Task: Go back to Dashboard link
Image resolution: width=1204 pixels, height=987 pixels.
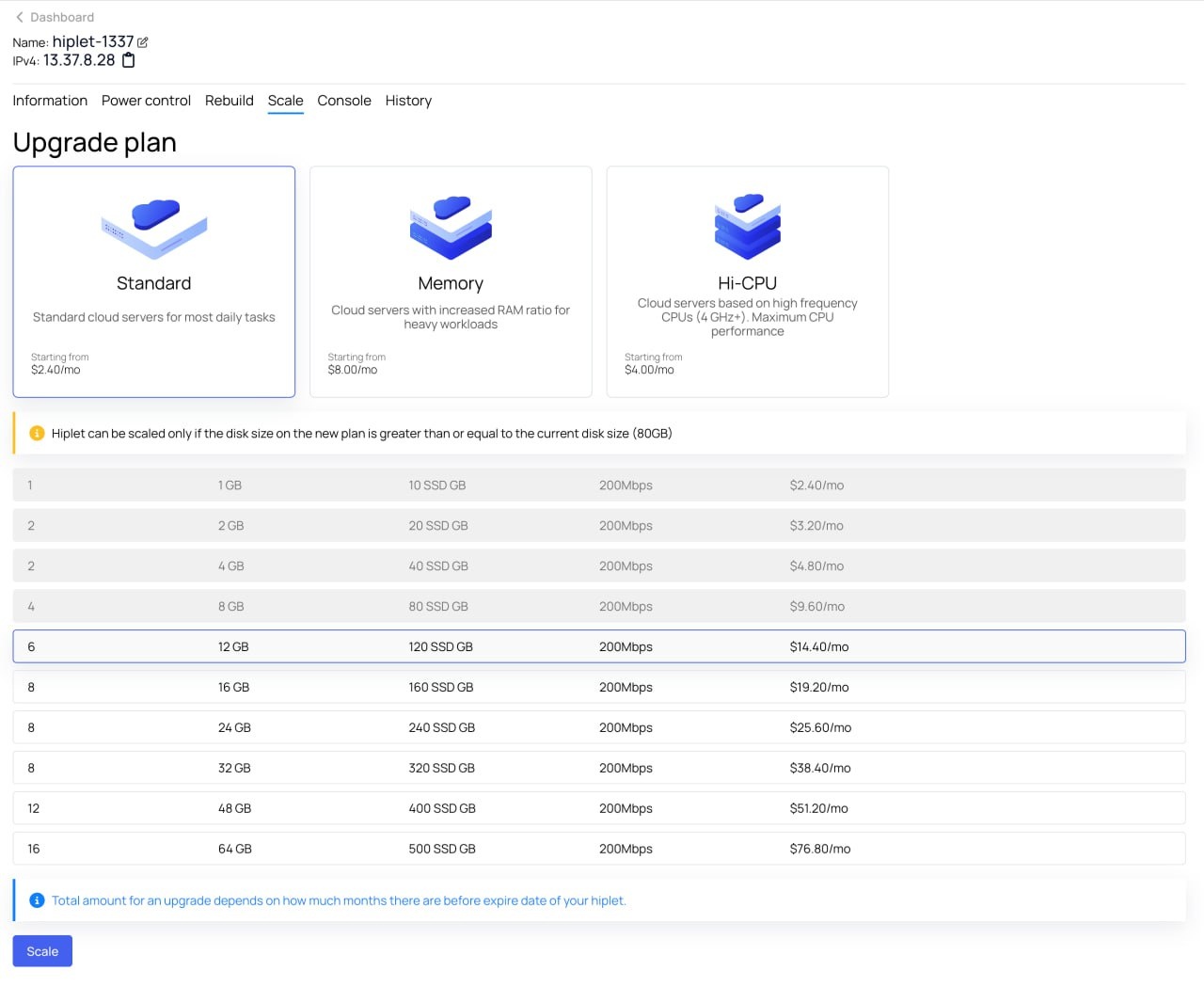Action: click(x=62, y=17)
